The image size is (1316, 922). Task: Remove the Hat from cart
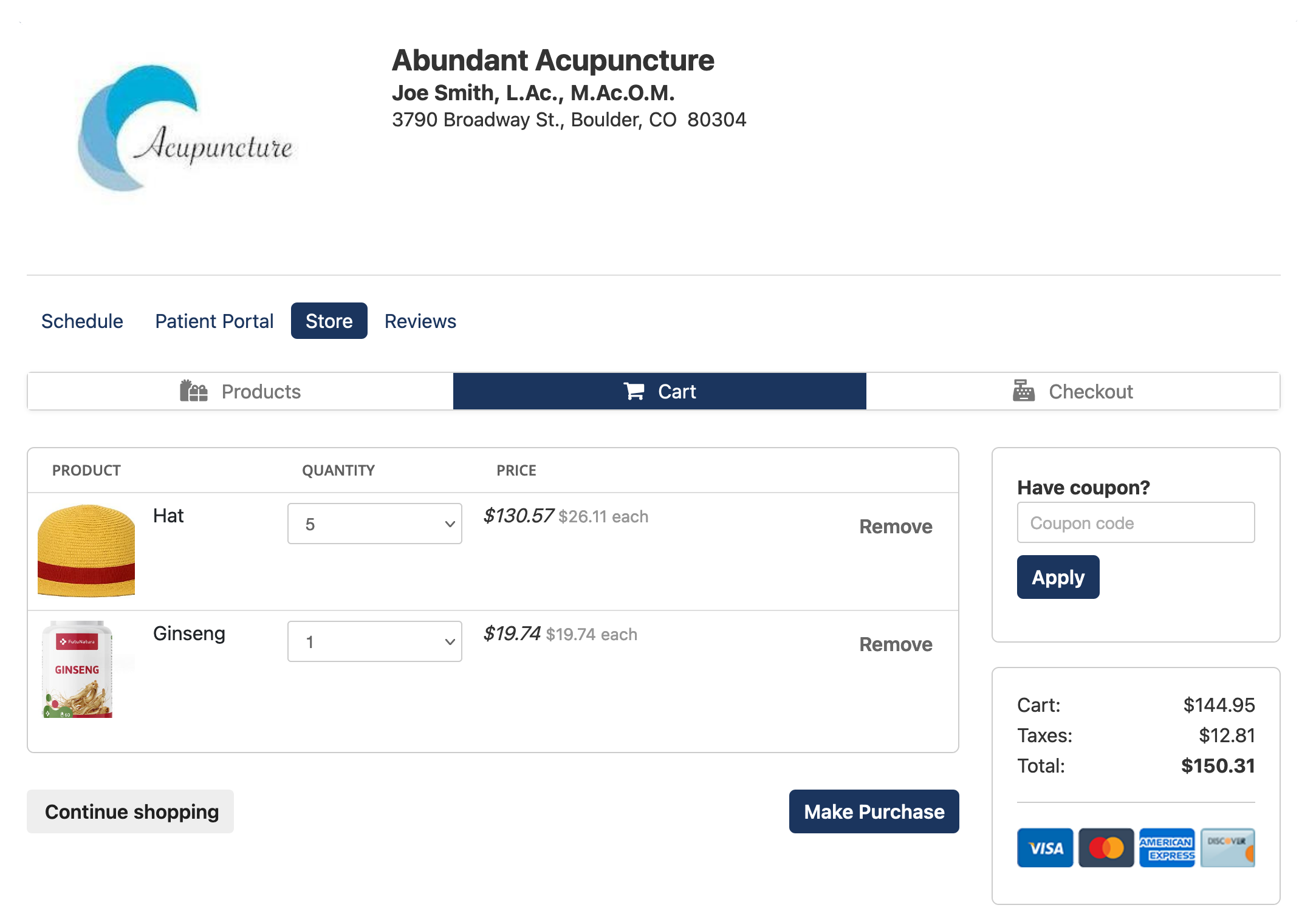point(895,526)
